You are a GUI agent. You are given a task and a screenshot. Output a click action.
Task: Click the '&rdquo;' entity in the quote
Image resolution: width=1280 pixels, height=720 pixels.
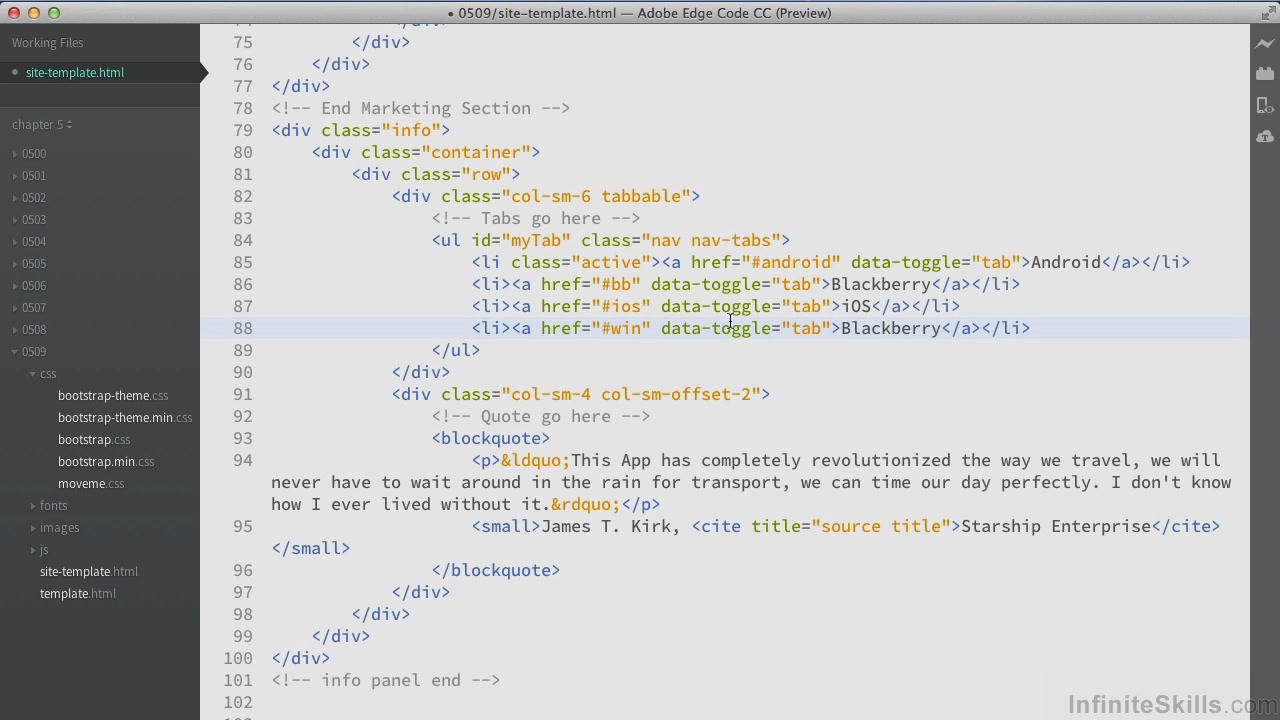click(x=586, y=504)
